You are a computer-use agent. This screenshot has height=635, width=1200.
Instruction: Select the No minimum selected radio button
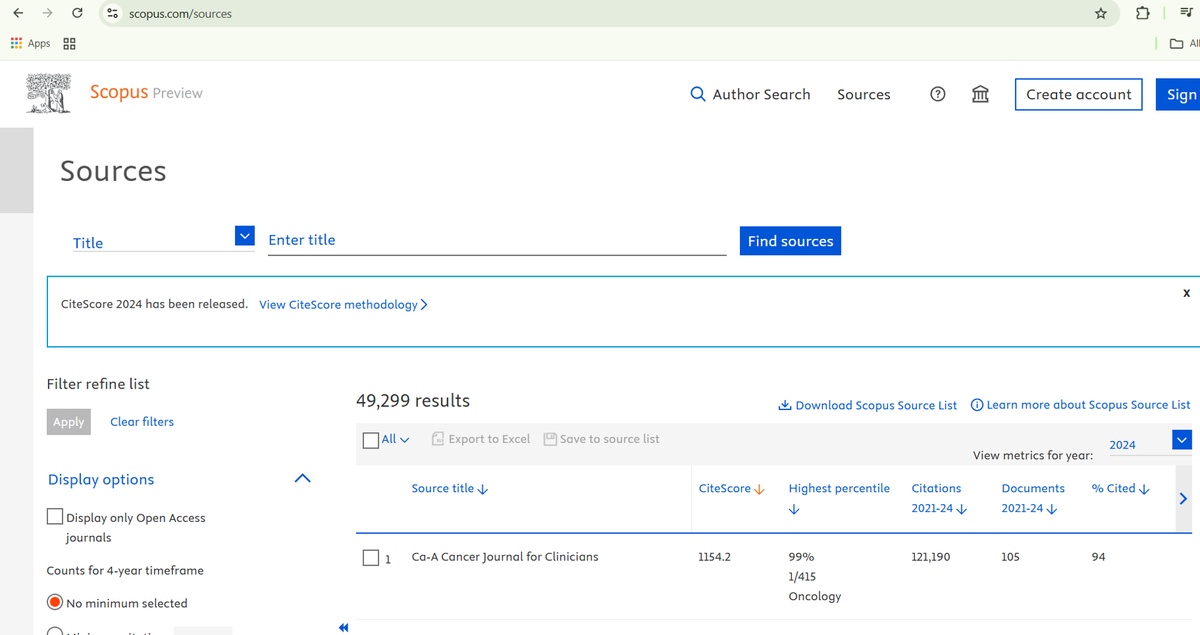pyautogui.click(x=54, y=602)
